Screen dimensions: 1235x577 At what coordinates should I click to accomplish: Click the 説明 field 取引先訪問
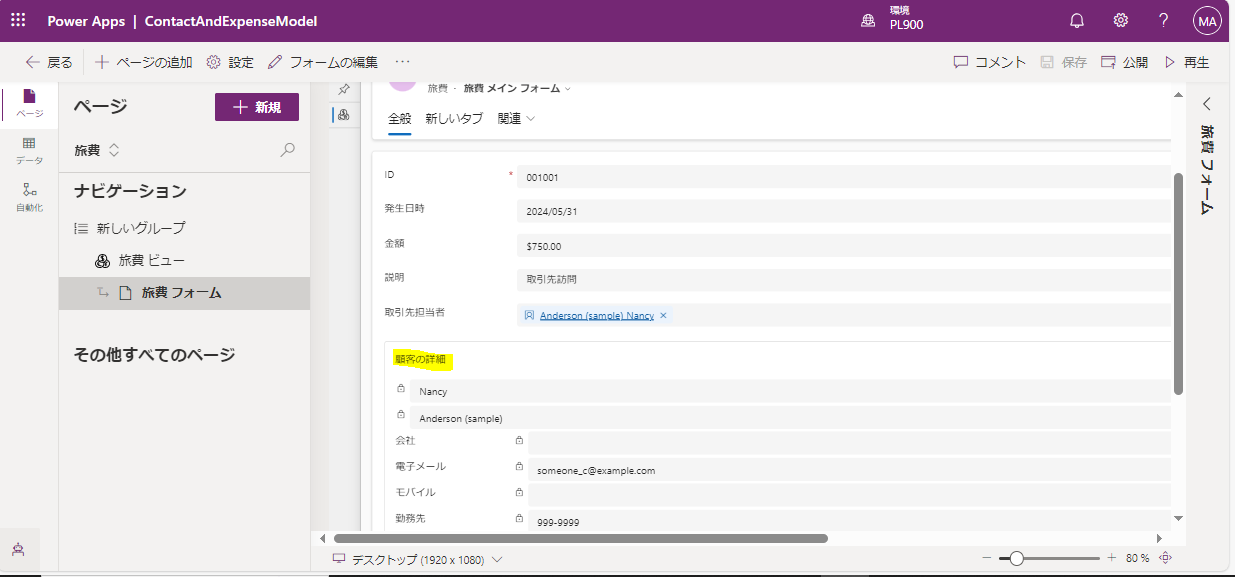(x=843, y=280)
